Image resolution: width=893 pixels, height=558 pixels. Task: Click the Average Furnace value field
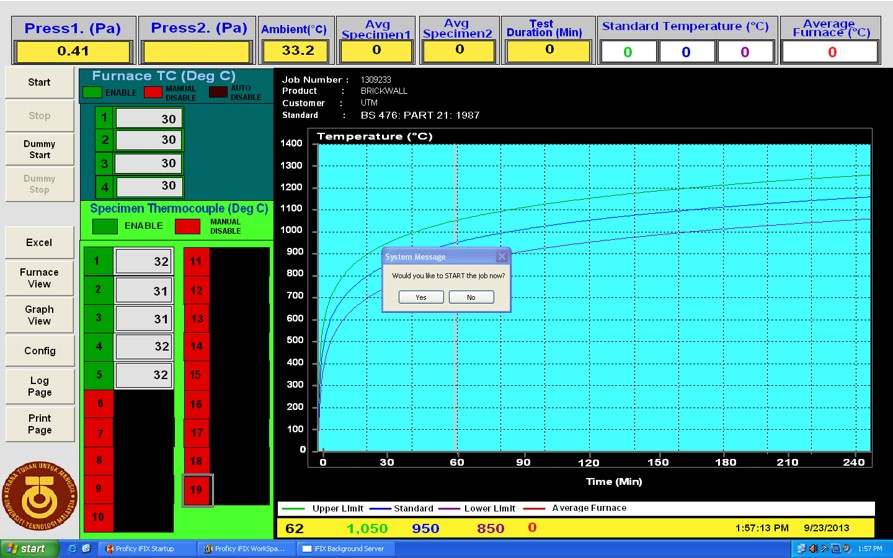coord(830,52)
